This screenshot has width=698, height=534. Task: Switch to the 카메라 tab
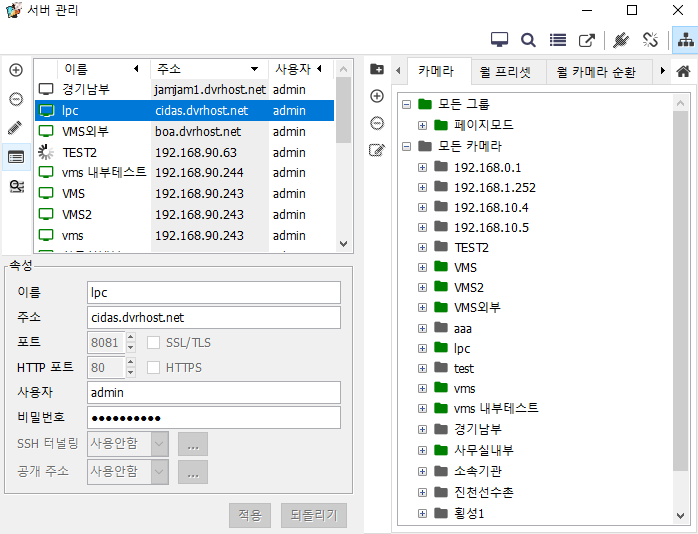(439, 71)
